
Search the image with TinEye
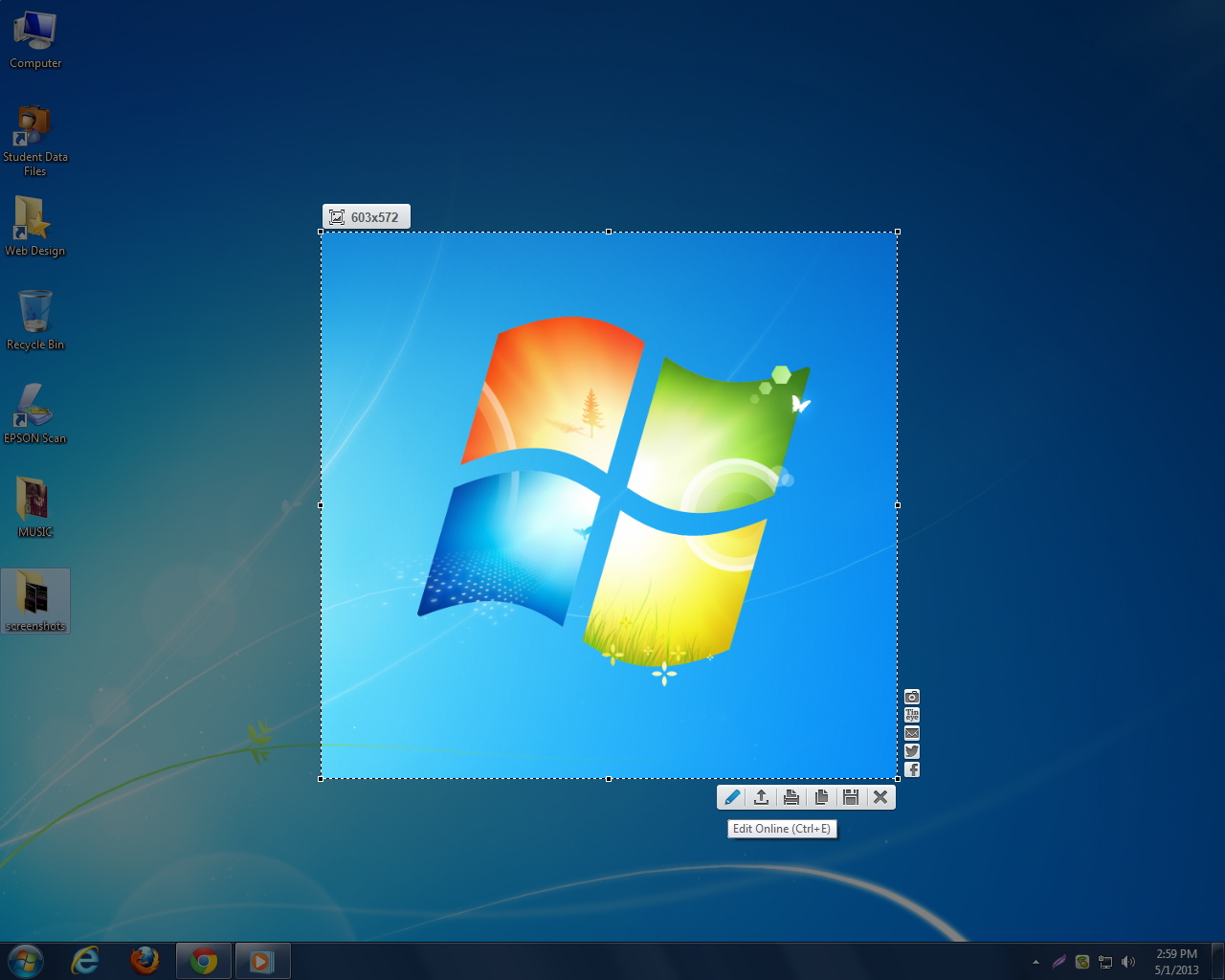(x=911, y=714)
